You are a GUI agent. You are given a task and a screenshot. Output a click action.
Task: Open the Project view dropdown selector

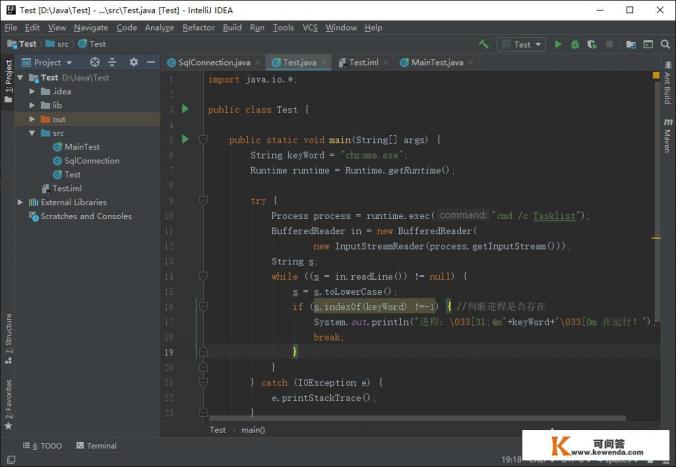47,62
